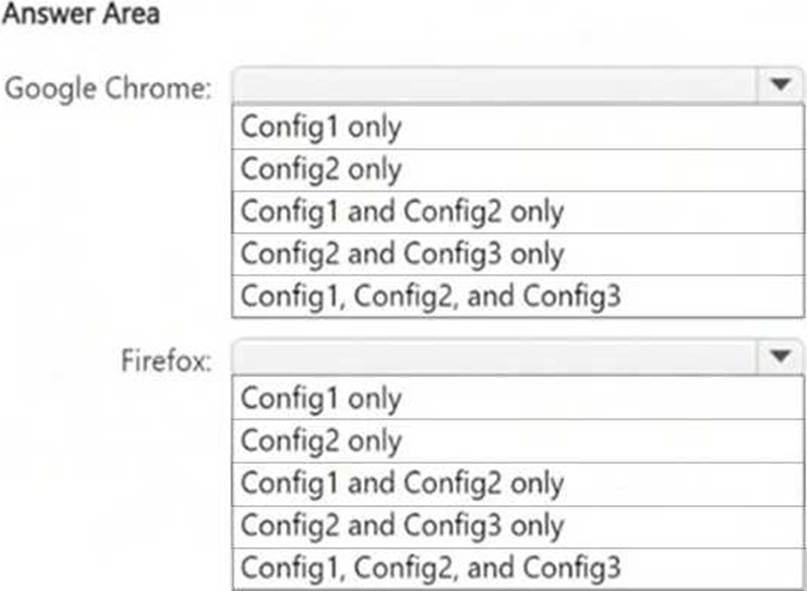Screen dimensions: 807x591
Task: Collapse the Google Chrome list via its arrow
Action: tap(781, 86)
